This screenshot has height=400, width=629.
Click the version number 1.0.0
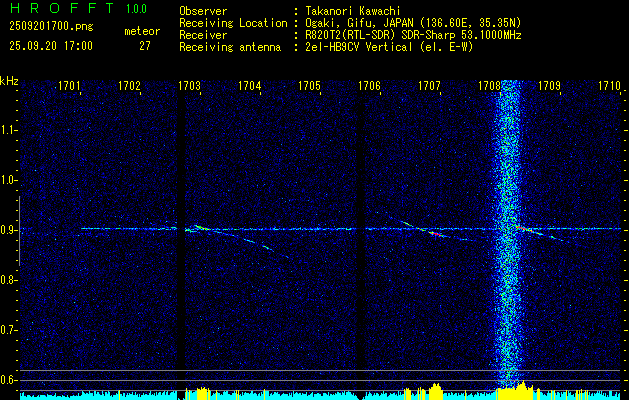(136, 9)
